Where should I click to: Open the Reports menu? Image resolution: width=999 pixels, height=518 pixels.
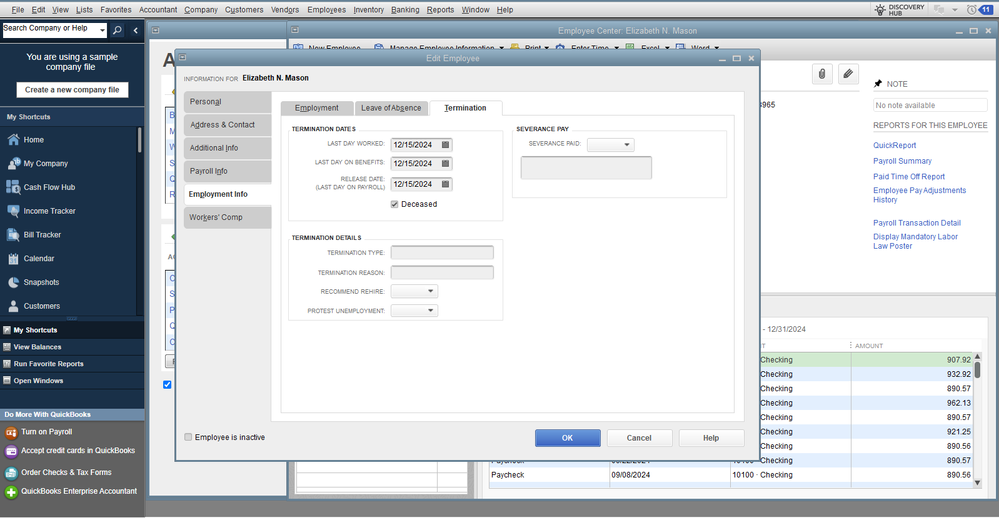(440, 10)
